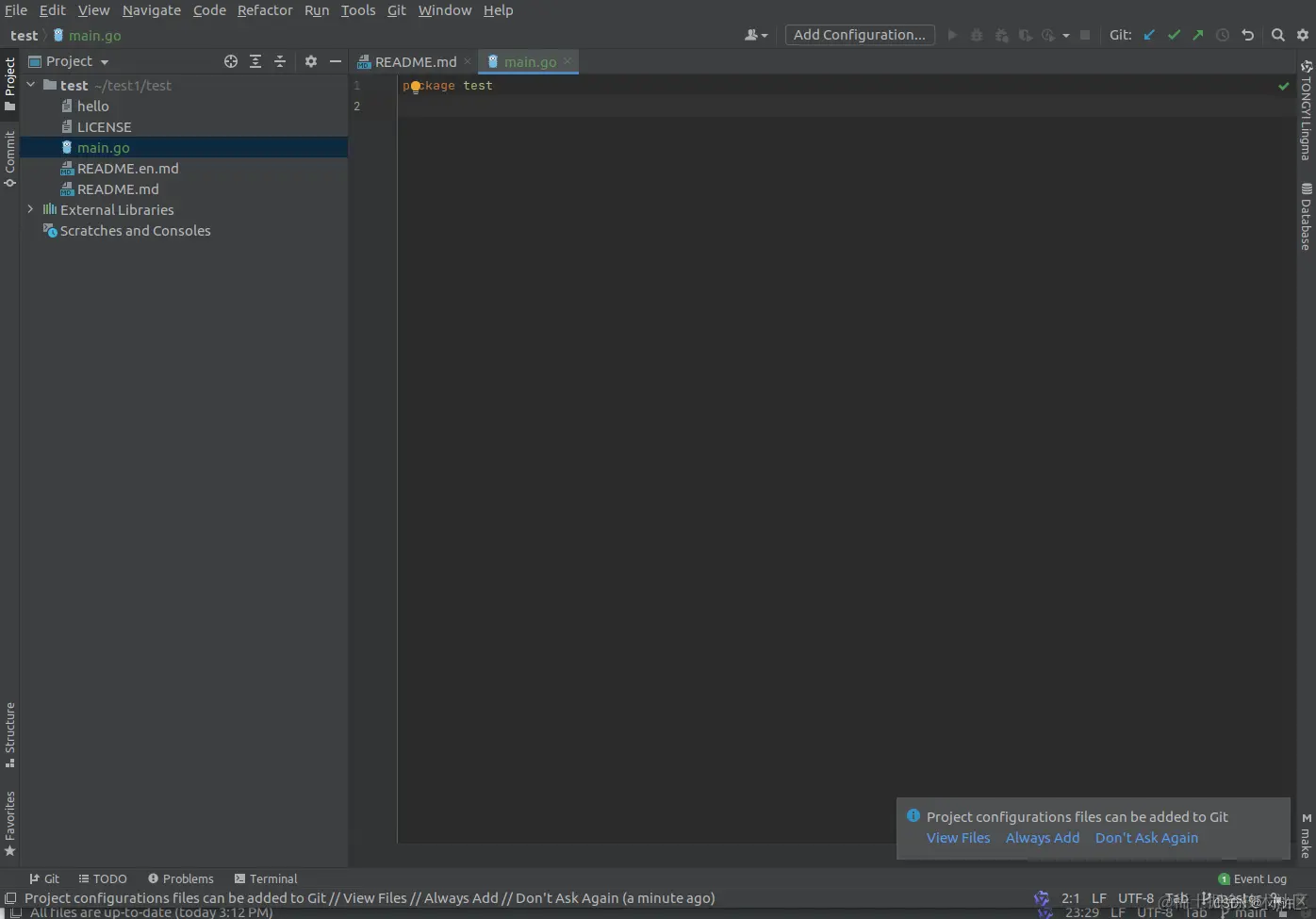Click tool windows quick-access icon bottom left
The height and width of the screenshot is (919, 1316).
pyautogui.click(x=10, y=898)
